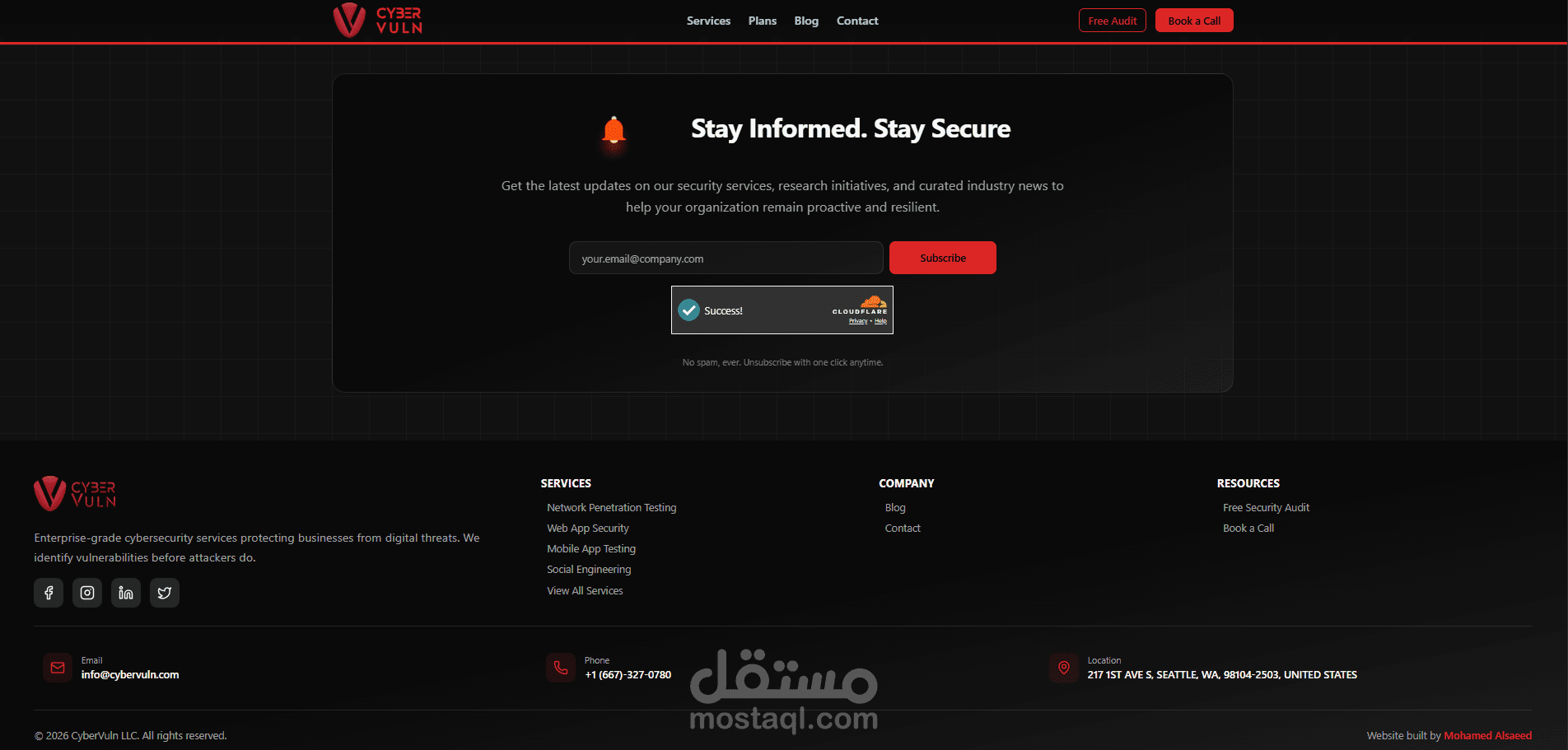Click the CyberVuln logo in header
Image resolution: width=1568 pixels, height=750 pixels.
pos(378,21)
